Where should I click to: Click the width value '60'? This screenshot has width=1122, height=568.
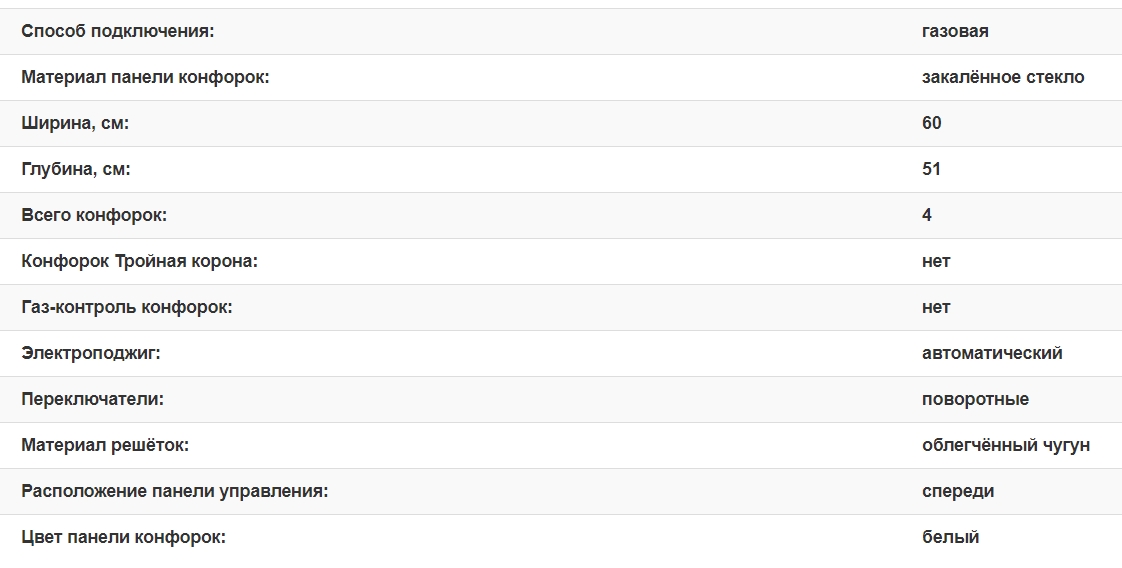[932, 123]
